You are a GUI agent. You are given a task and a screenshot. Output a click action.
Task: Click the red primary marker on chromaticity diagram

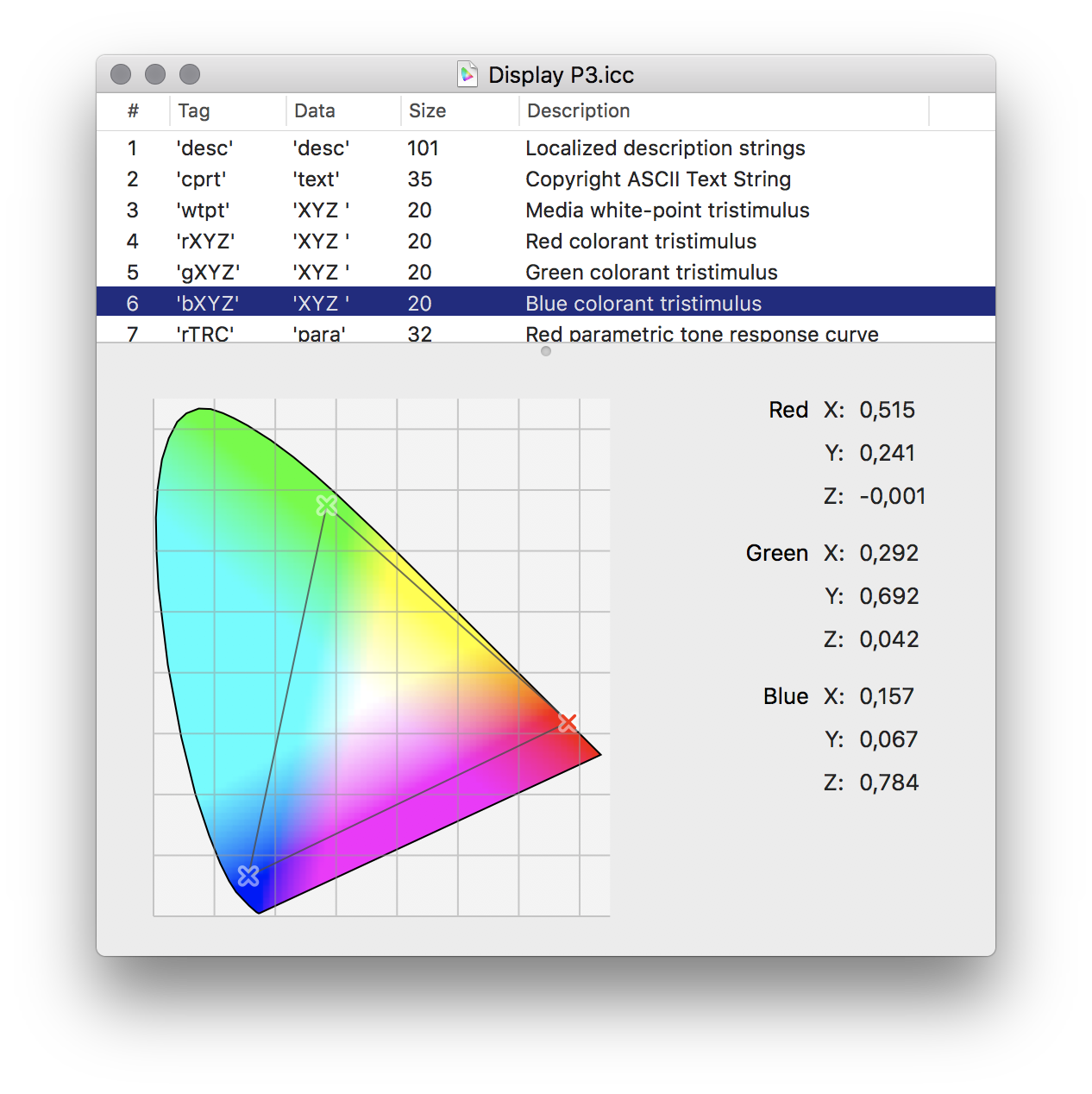[567, 723]
